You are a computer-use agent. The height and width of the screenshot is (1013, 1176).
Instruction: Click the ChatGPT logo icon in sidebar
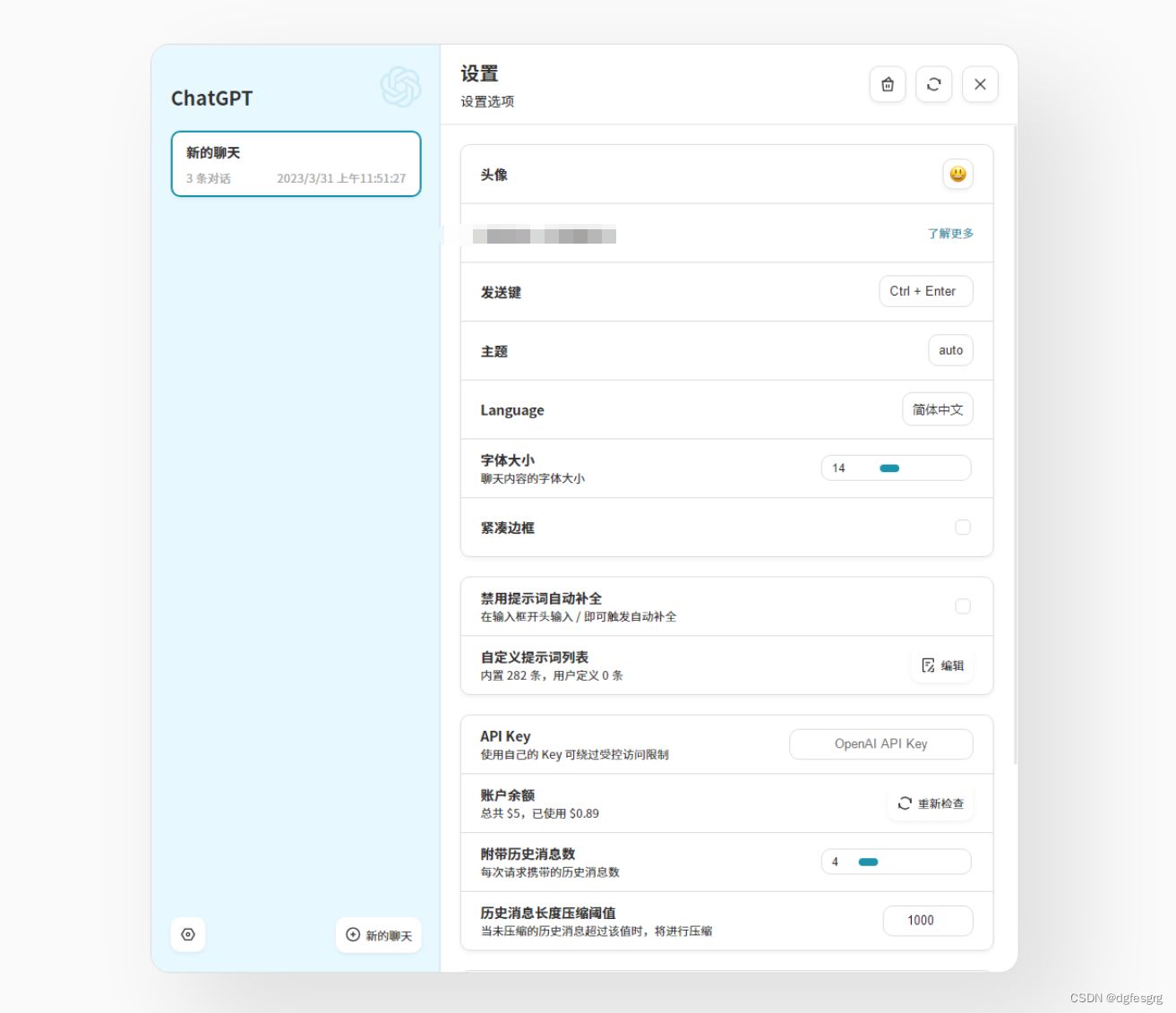pos(399,86)
